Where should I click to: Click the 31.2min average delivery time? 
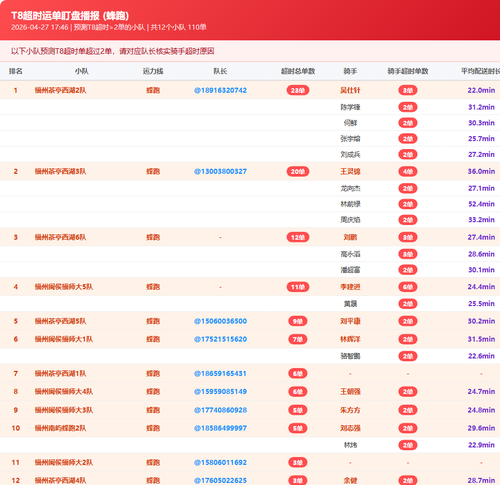481,107
